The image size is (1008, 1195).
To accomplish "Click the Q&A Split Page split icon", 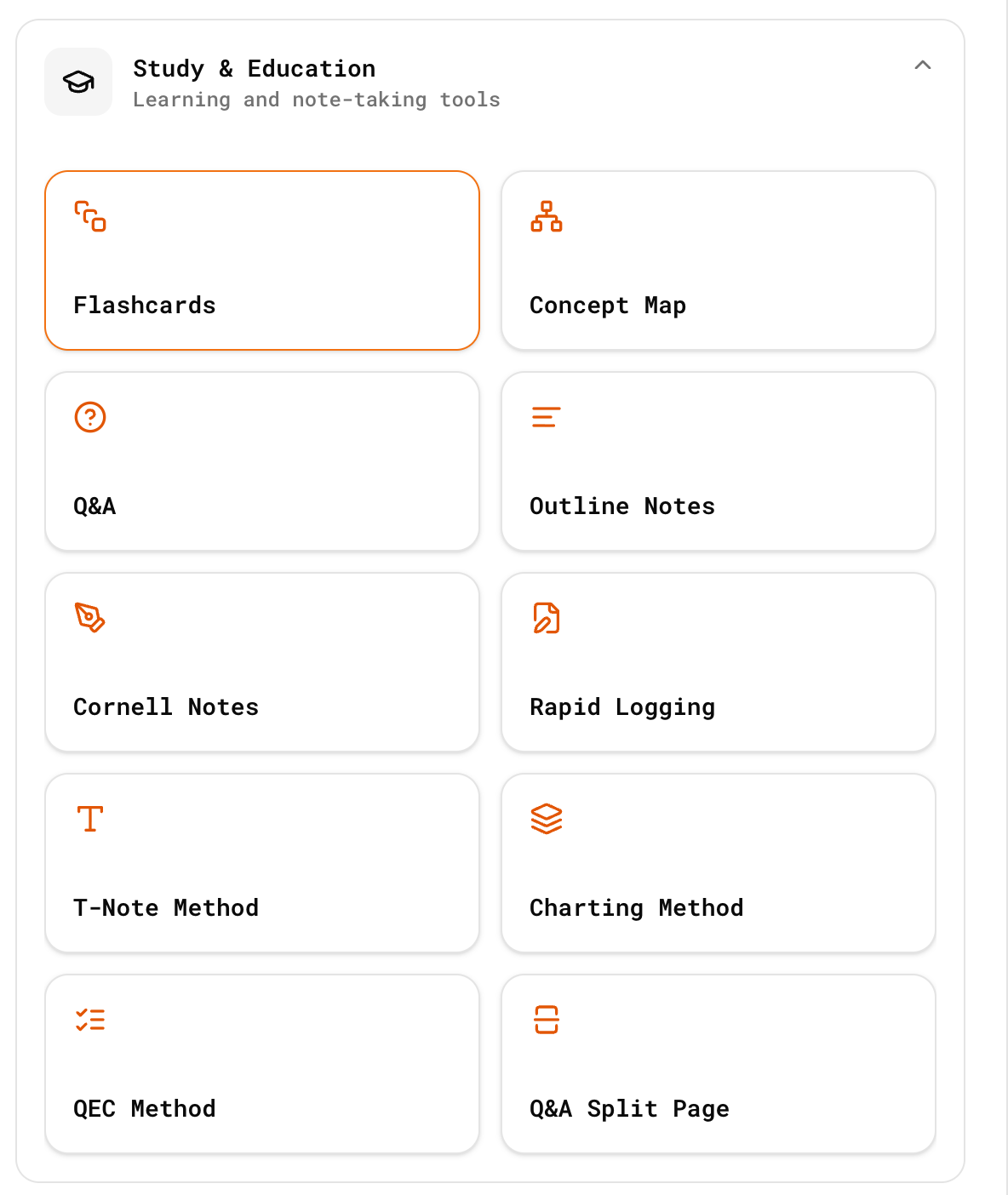I will pyautogui.click(x=546, y=1020).
